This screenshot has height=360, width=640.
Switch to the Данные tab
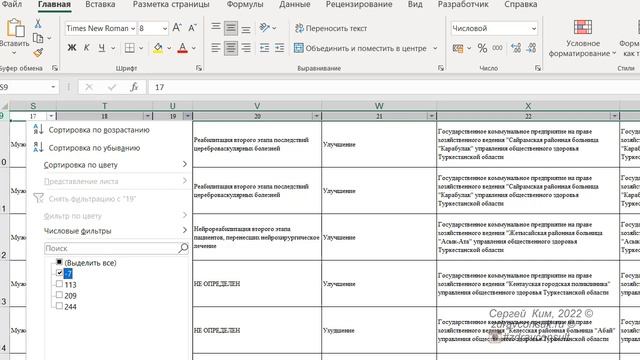(x=295, y=4)
